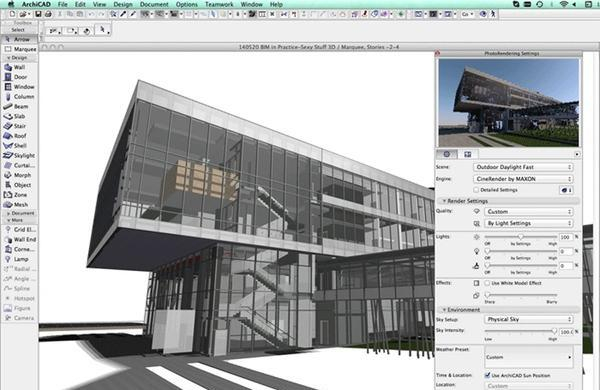
Task: Open the Edit menu
Action: point(80,4)
